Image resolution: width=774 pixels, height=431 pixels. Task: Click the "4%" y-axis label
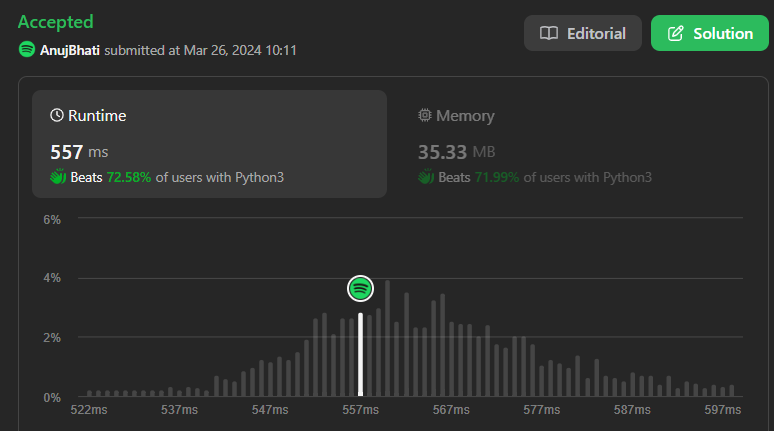[52, 278]
